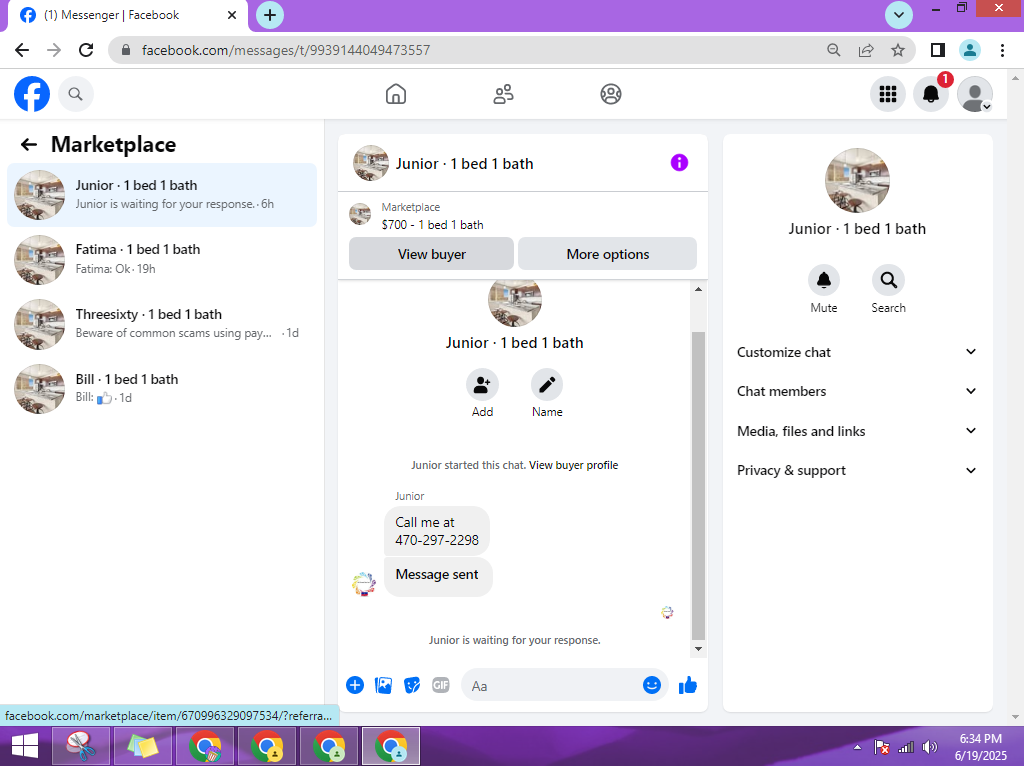Click the browser address bar URL
1024x766 pixels.
[285, 50]
